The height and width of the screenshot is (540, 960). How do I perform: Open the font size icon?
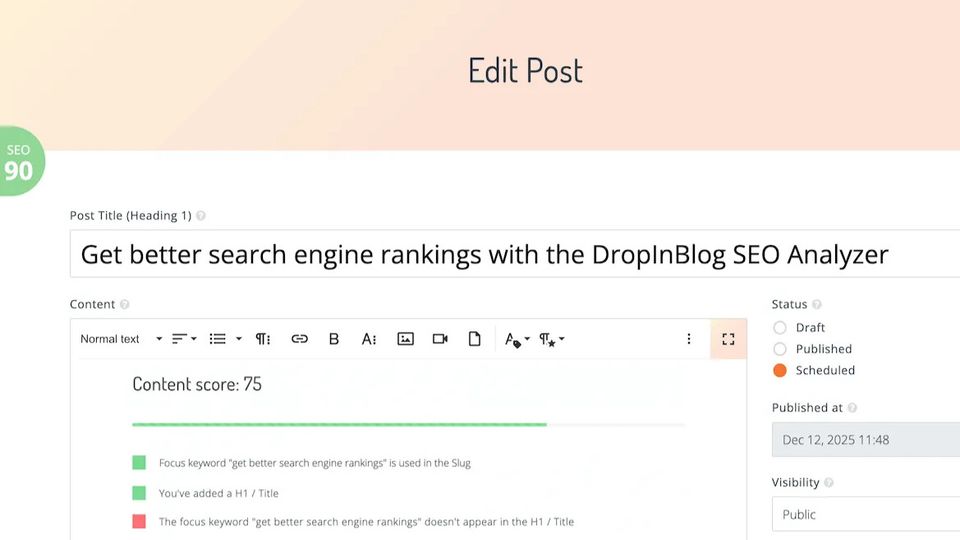click(x=369, y=339)
